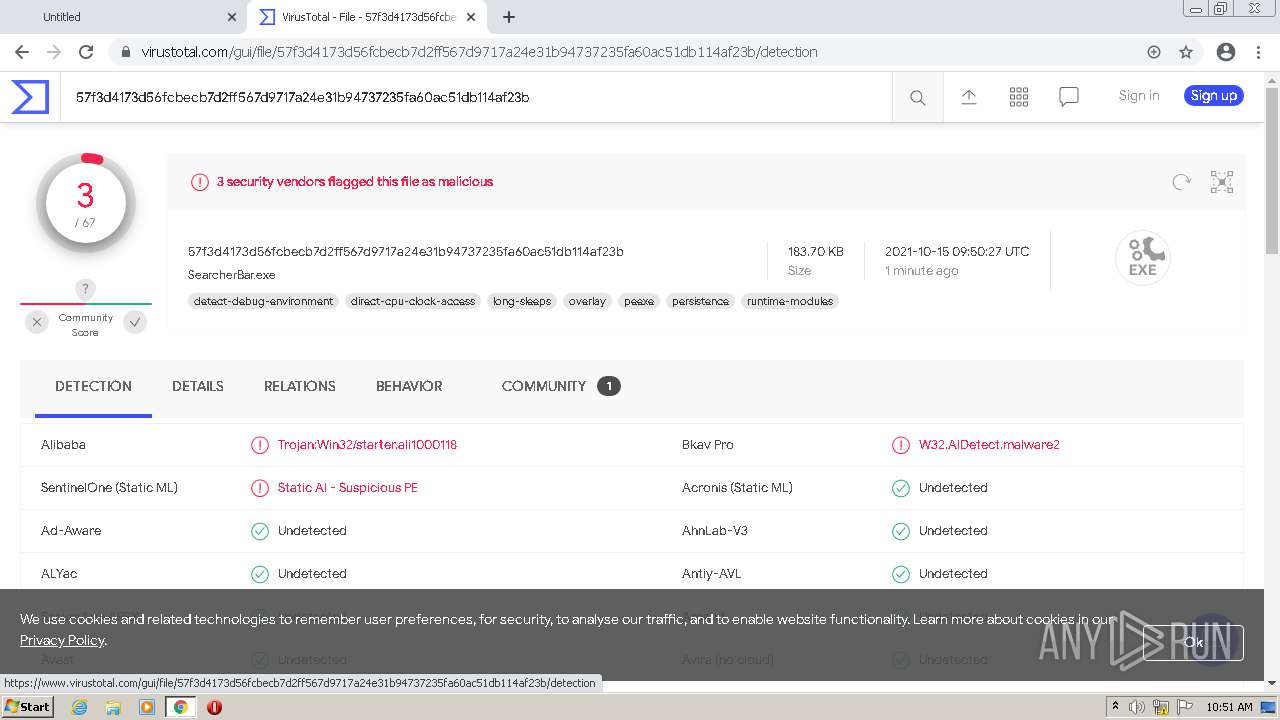The width and height of the screenshot is (1280, 720).
Task: Click the graph similarity icon
Action: (1221, 181)
